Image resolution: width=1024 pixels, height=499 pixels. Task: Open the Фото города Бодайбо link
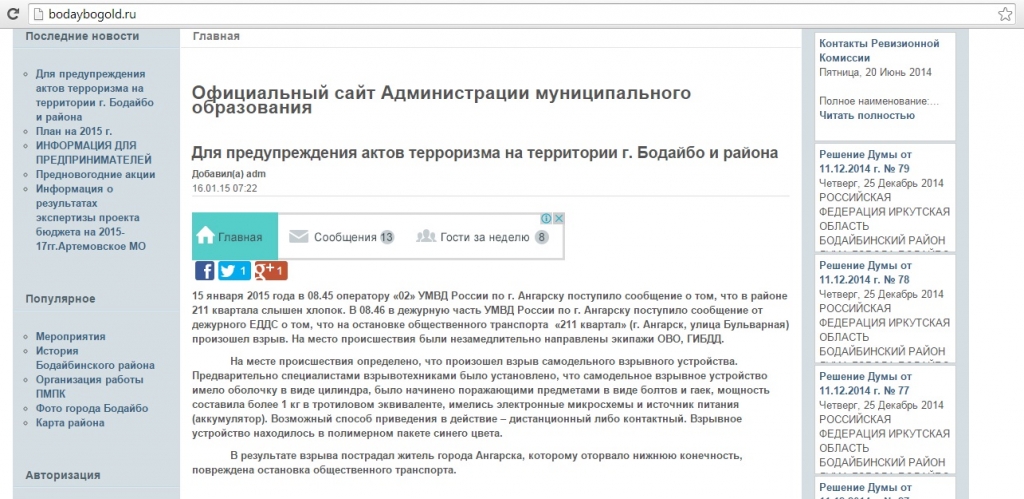click(92, 408)
